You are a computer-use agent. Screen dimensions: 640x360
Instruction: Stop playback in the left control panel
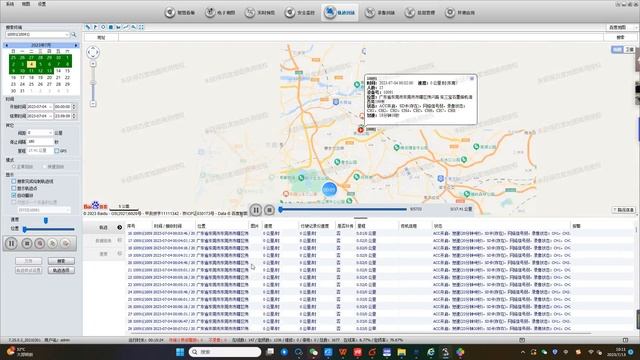coord(27,244)
